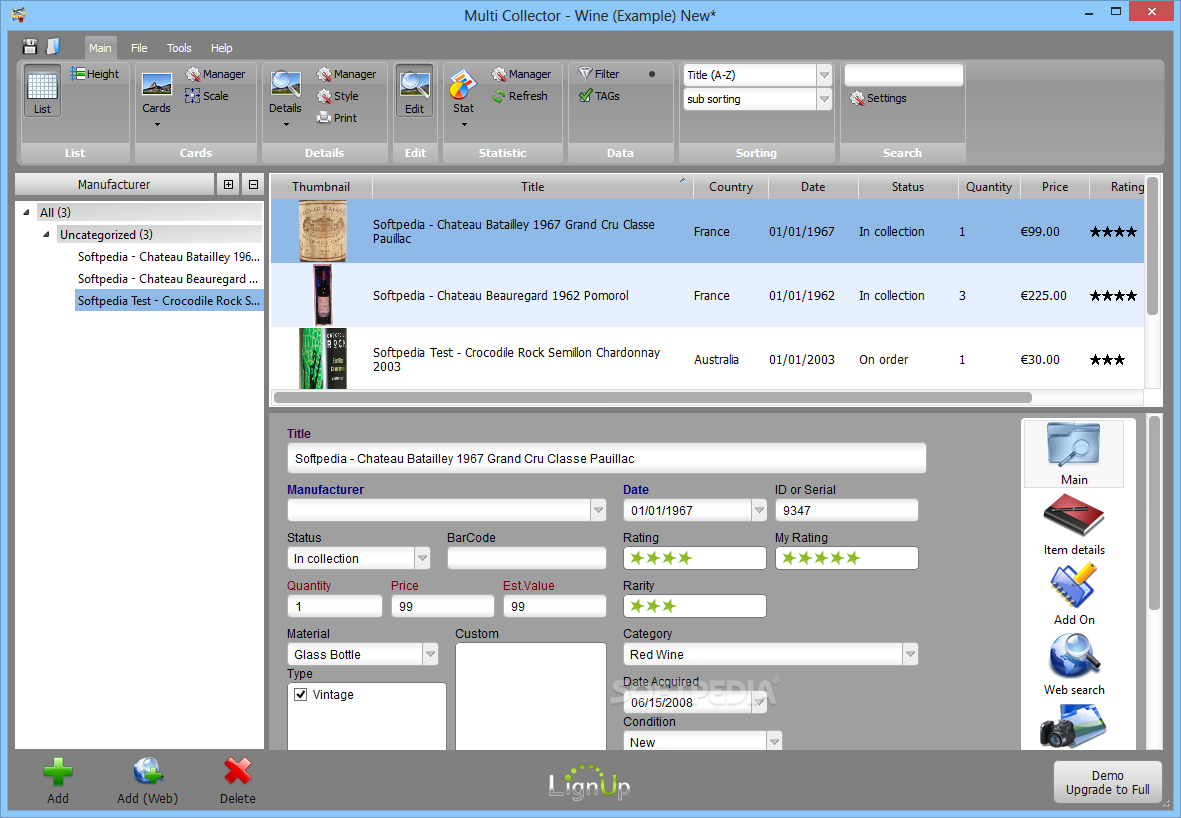Toggle the filter indicator dot
This screenshot has width=1181, height=818.
pos(652,74)
